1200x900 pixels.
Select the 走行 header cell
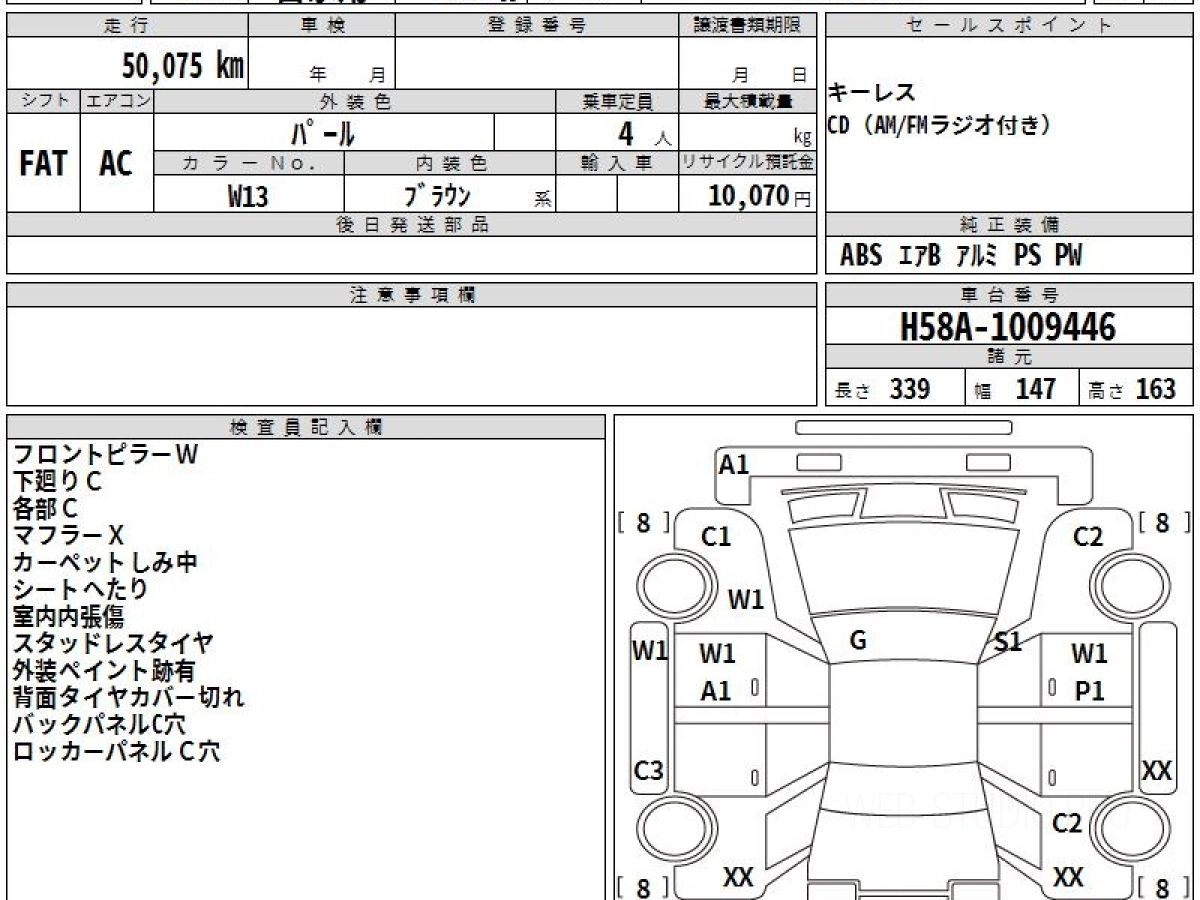[x=127, y=26]
